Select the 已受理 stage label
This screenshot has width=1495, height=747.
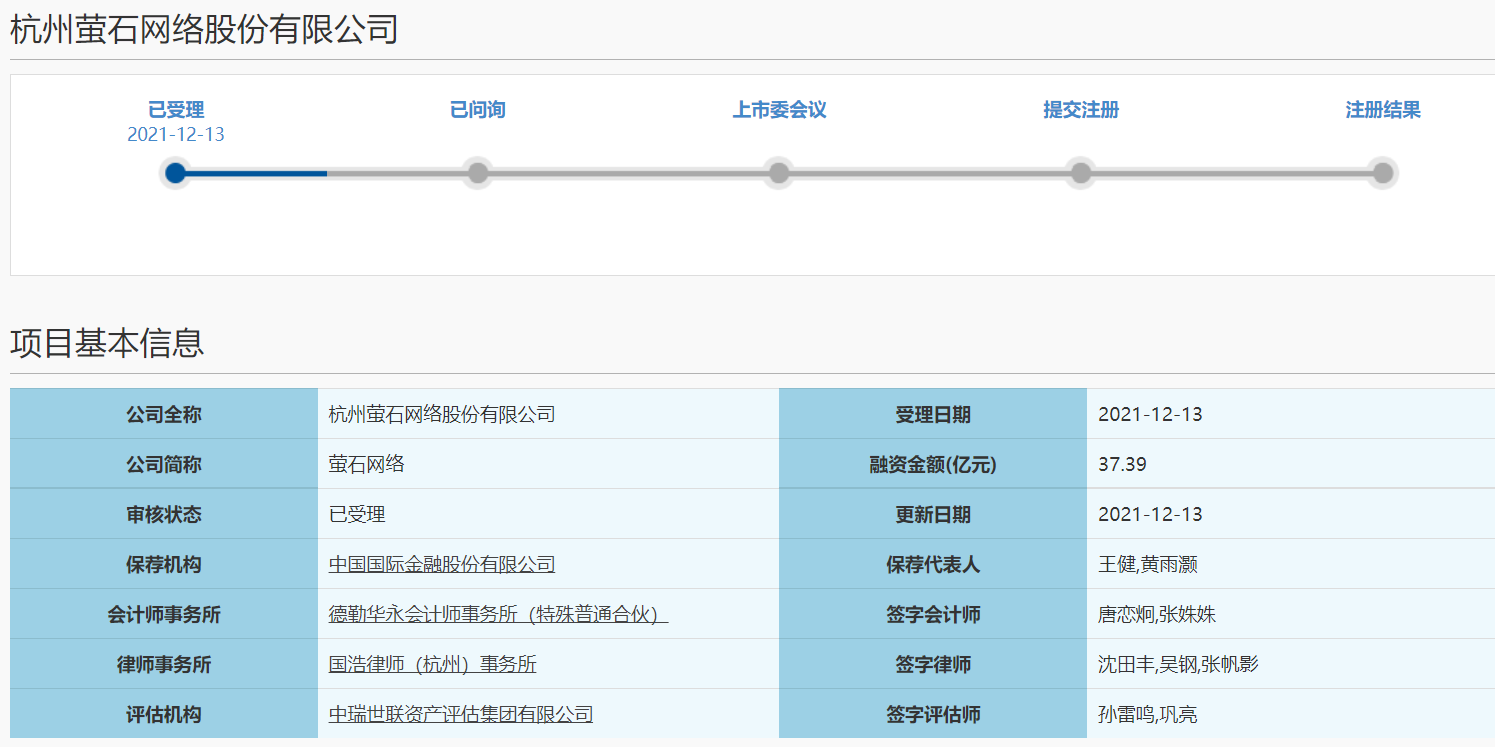click(176, 110)
